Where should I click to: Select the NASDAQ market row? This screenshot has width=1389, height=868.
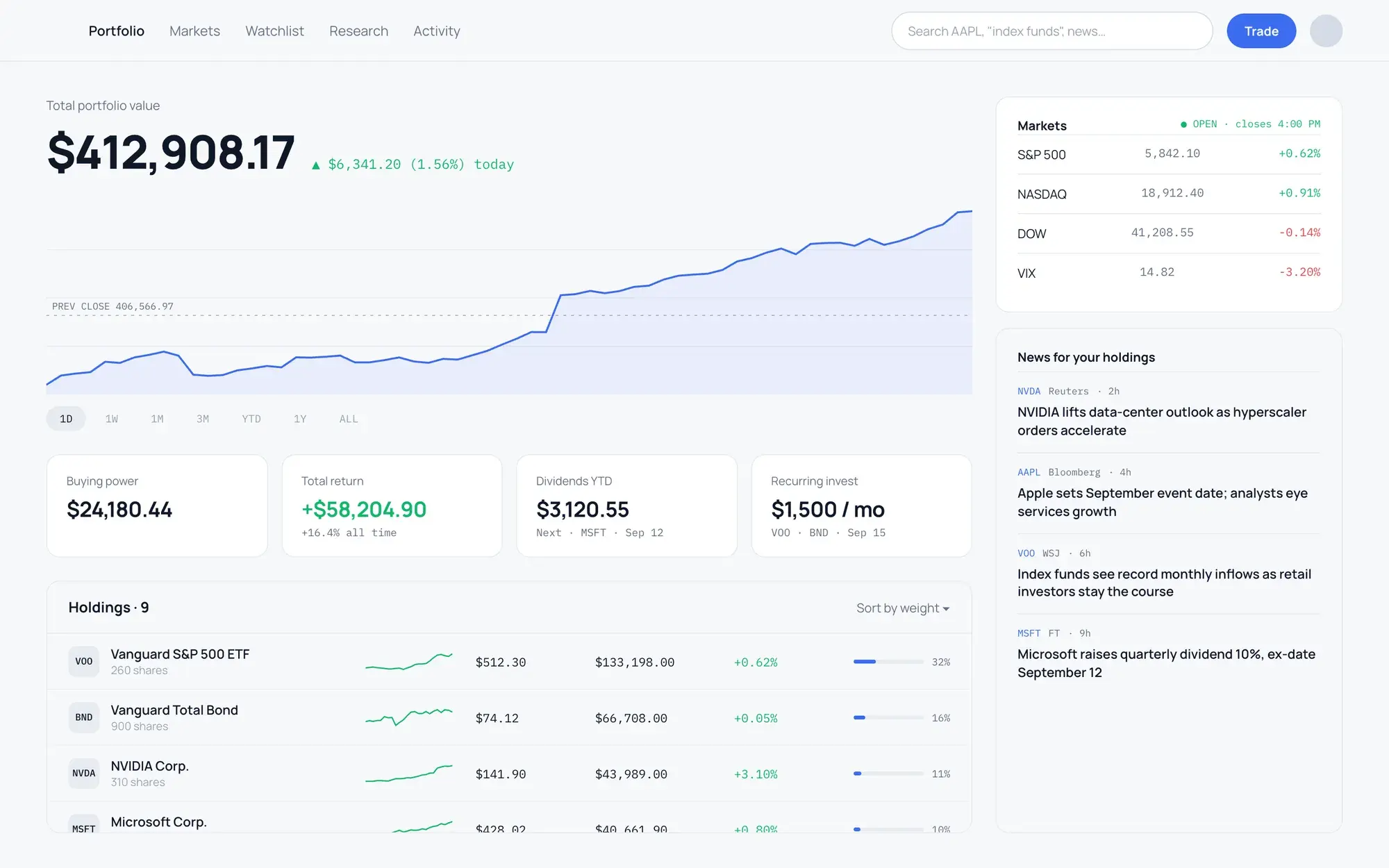[x=1169, y=194]
